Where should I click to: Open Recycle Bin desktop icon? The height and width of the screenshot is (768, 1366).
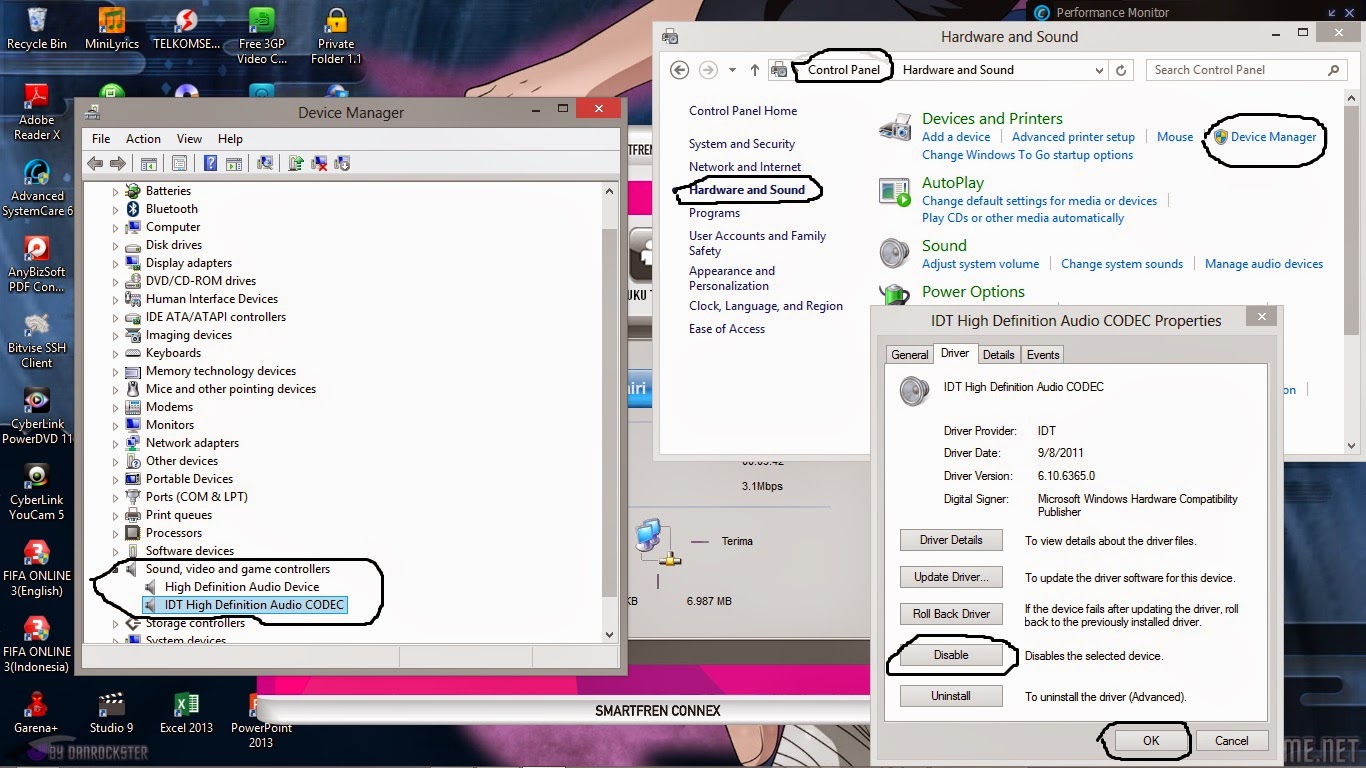pyautogui.click(x=37, y=28)
